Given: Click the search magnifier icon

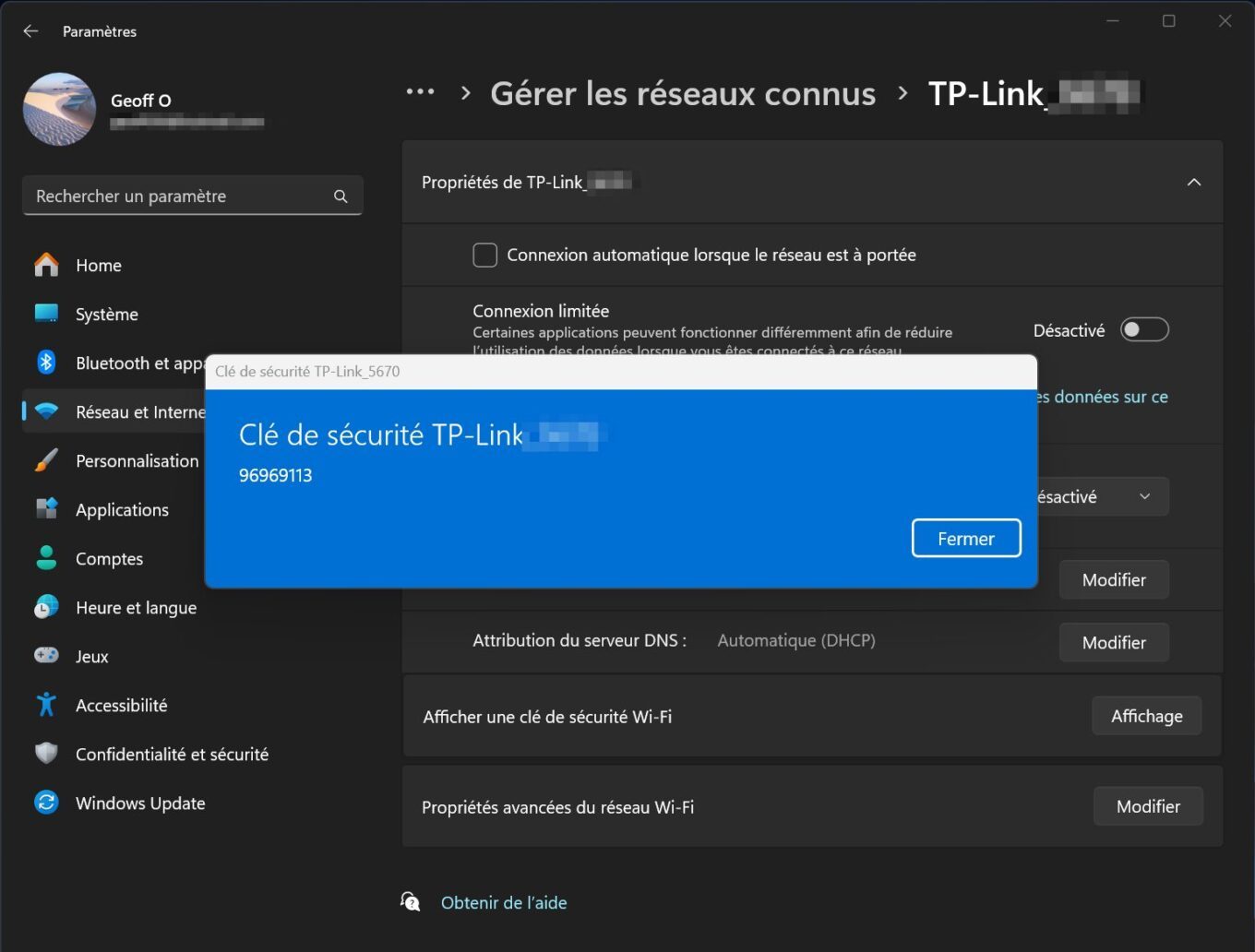Looking at the screenshot, I should pos(341,196).
